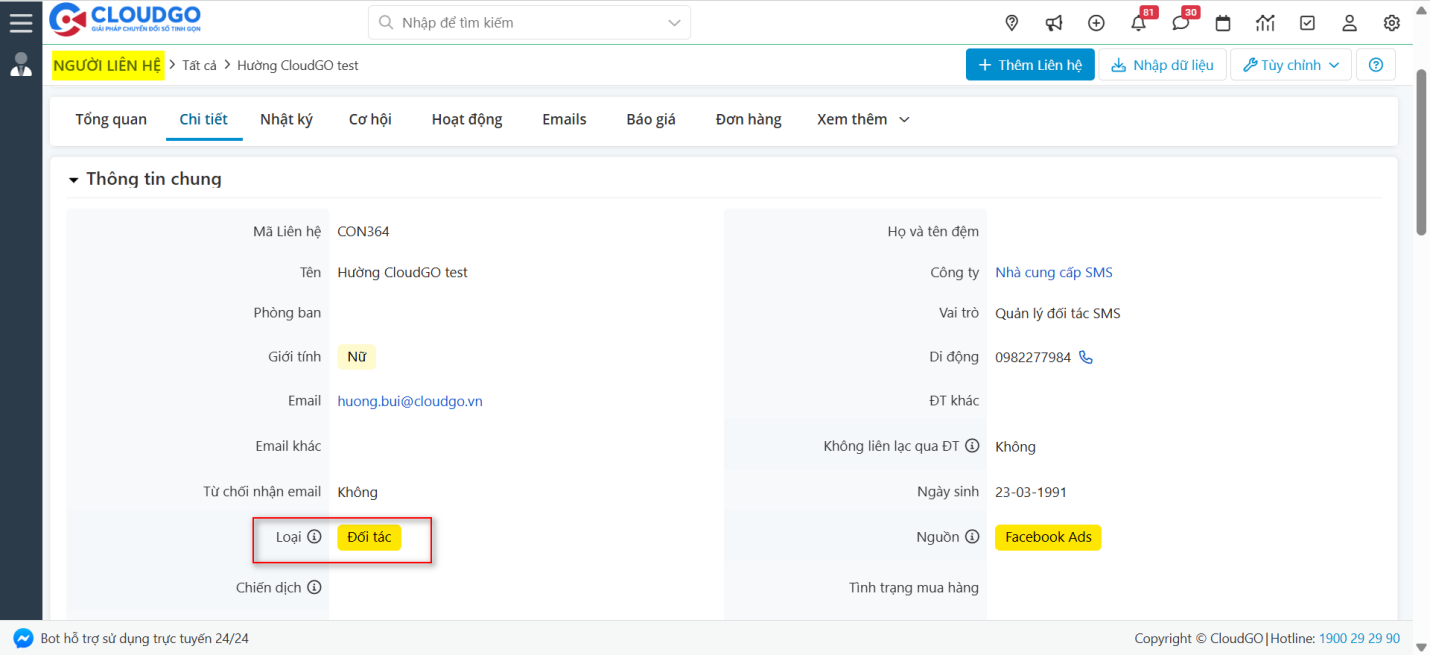Open quick create with the plus circle icon
This screenshot has width=1430, height=655.
coord(1096,22)
